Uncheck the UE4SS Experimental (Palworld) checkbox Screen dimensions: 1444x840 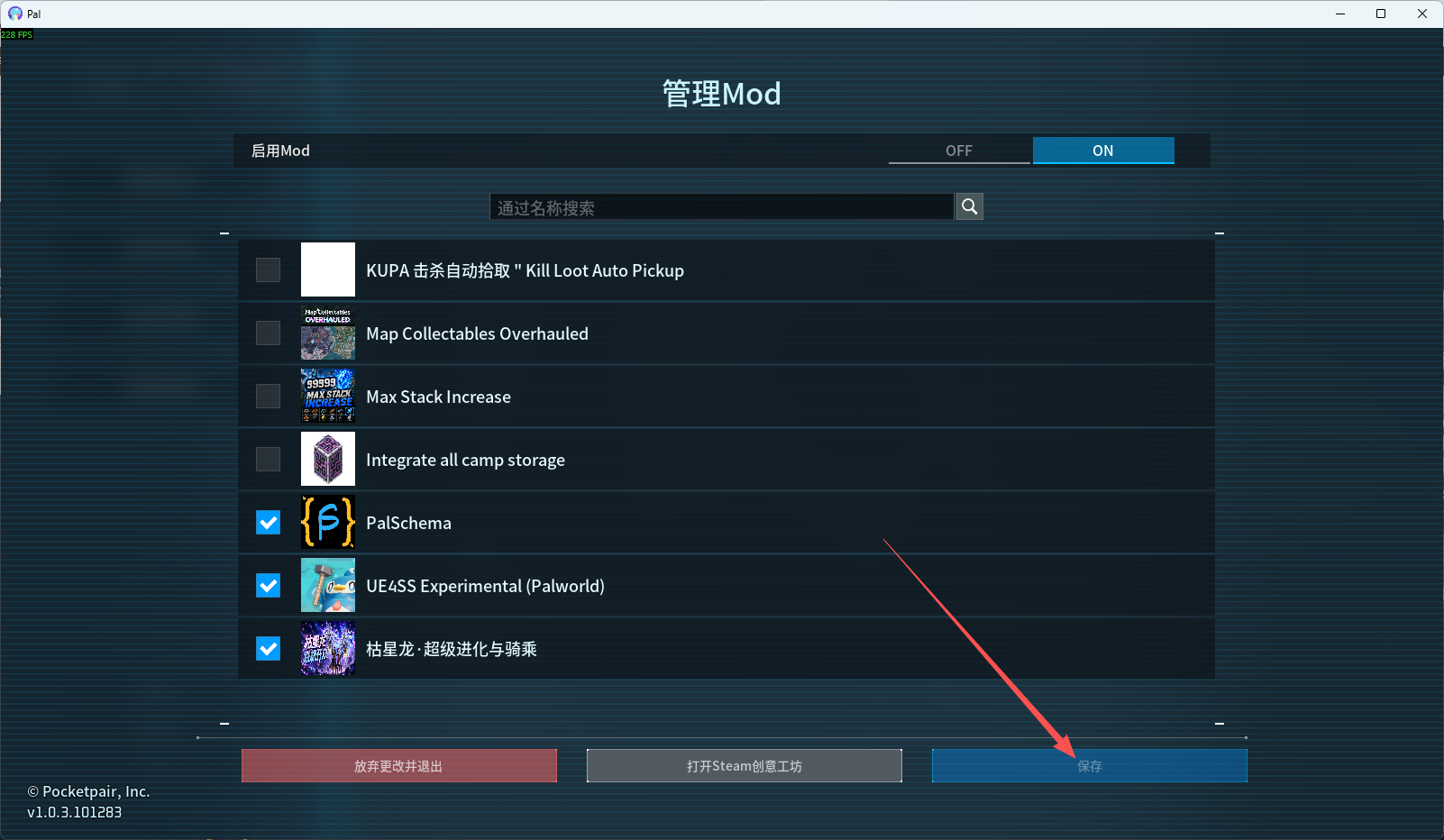(x=268, y=585)
